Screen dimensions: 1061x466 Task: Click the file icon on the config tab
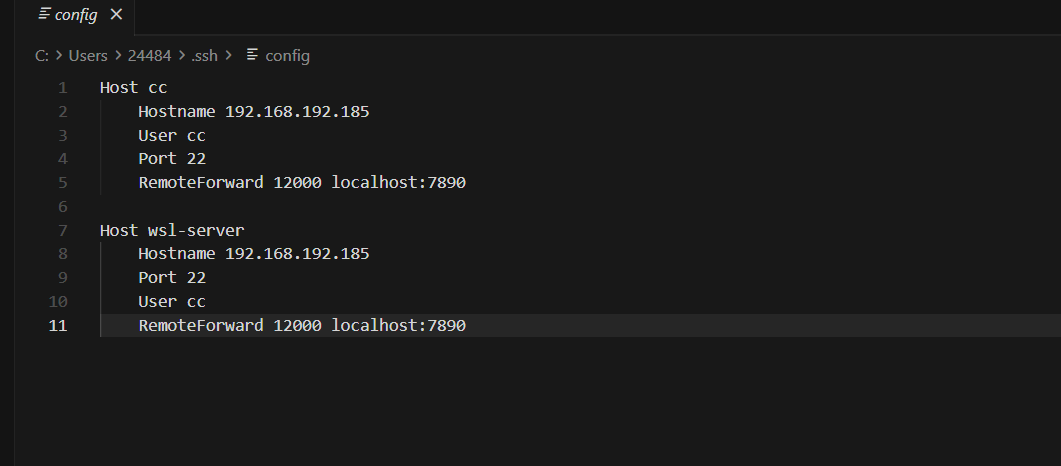click(43, 15)
